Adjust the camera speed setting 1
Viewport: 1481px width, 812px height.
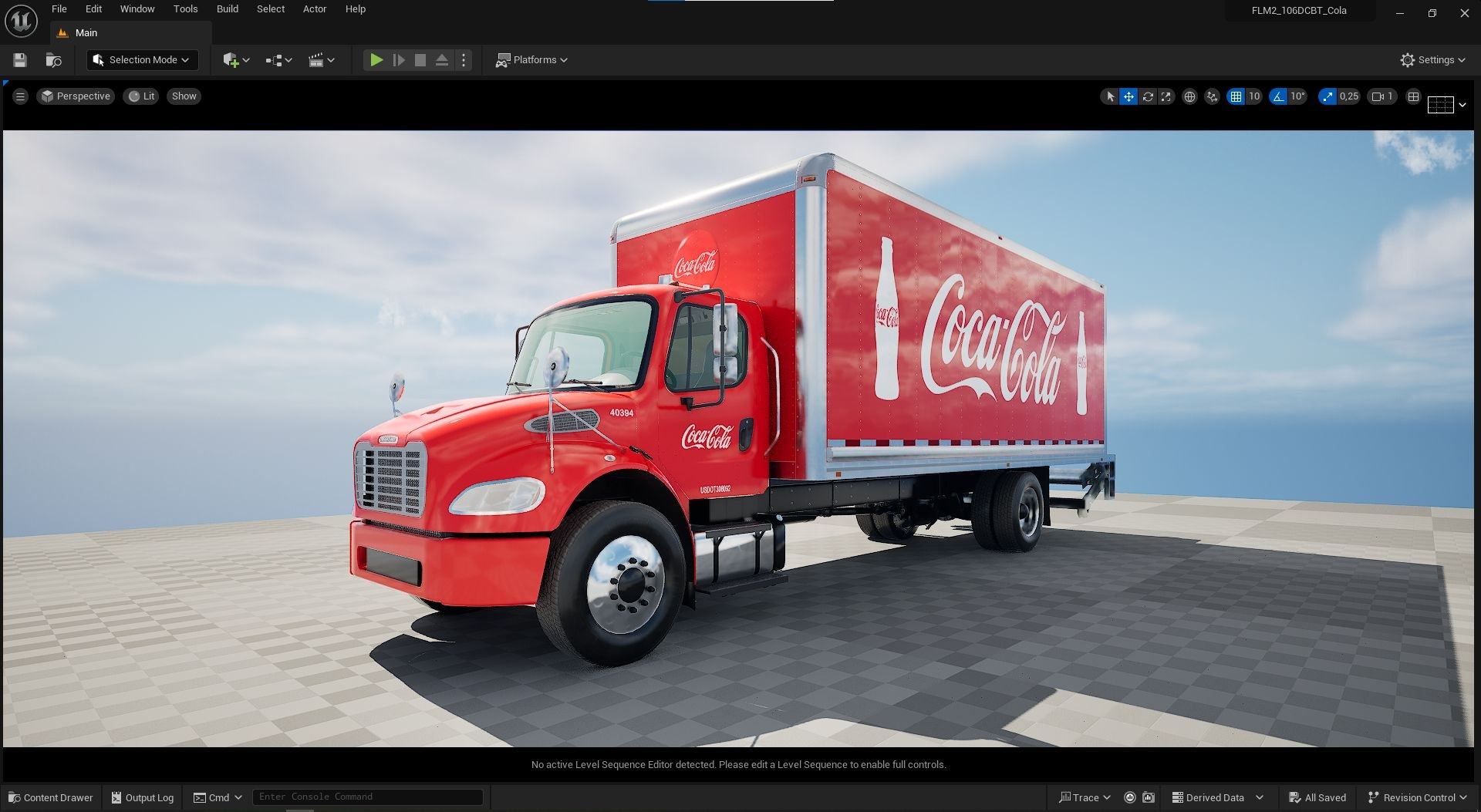pos(1382,96)
